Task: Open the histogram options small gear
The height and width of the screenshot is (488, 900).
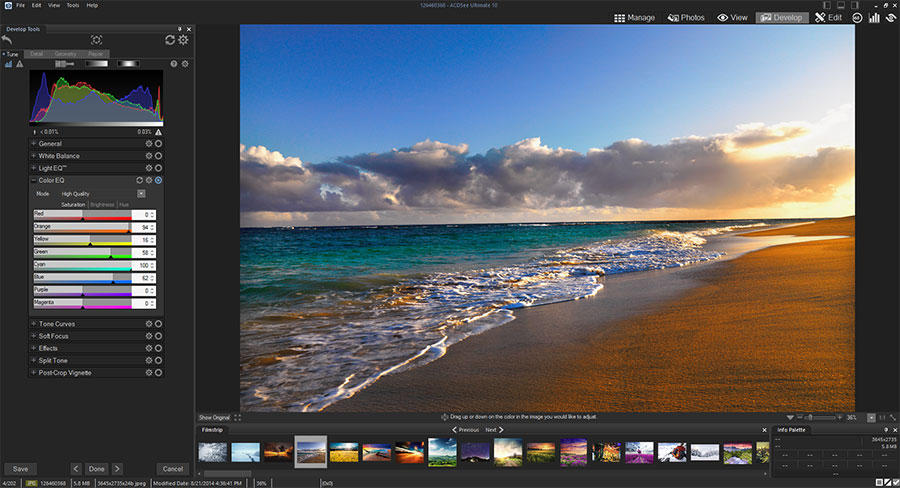Action: coord(185,64)
